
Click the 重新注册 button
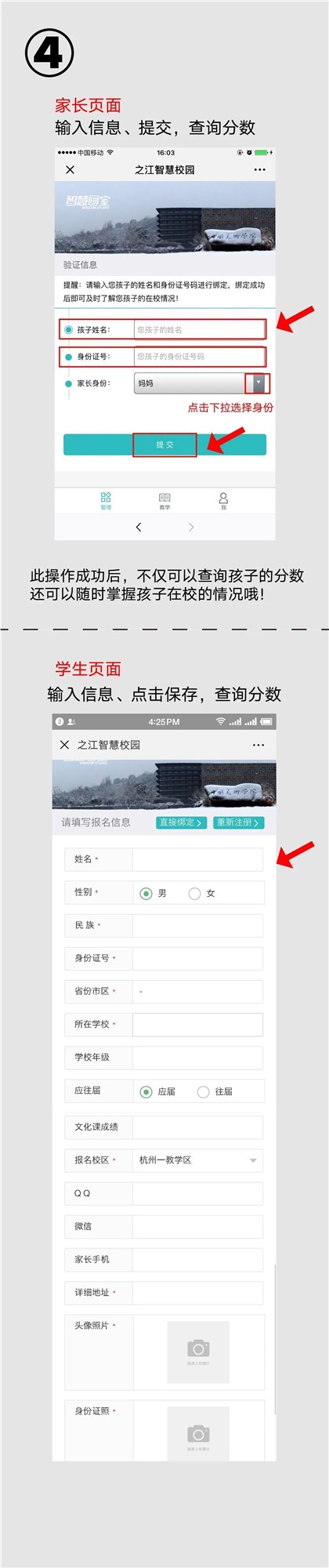coord(238,822)
